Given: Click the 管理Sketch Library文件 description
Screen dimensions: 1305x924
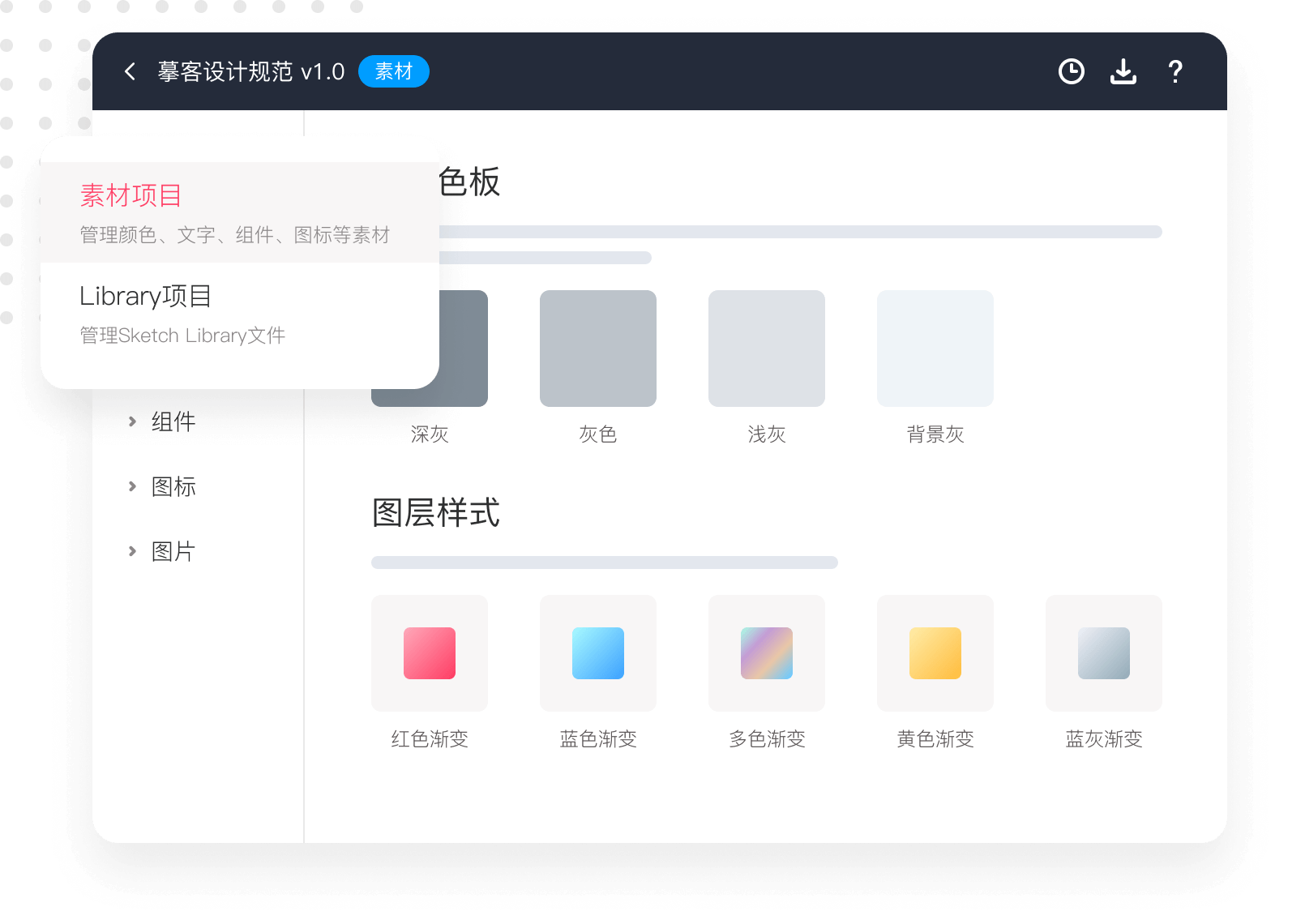Looking at the screenshot, I should [182, 336].
